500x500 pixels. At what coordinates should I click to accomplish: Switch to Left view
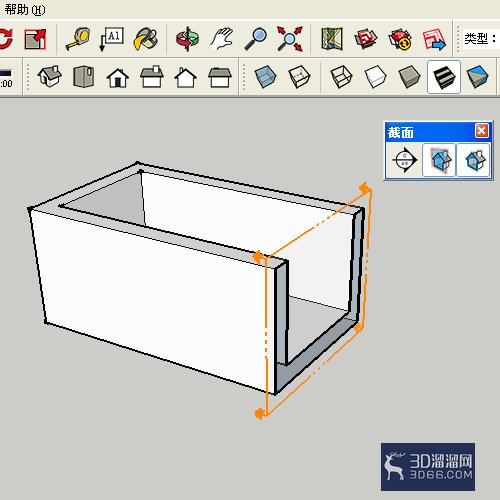(219, 77)
